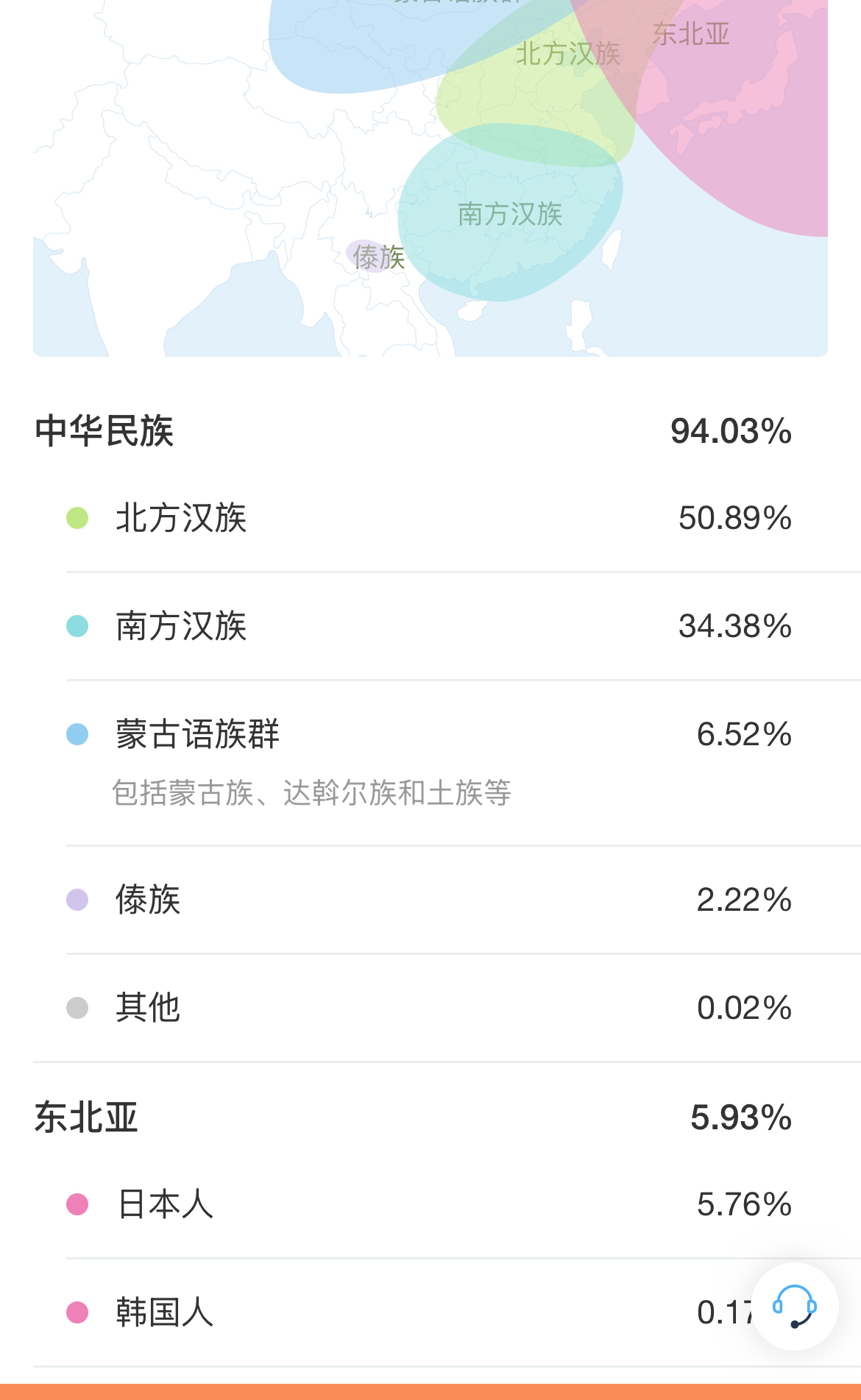The image size is (861, 1400).
Task: Tap the 北方汉族 label on the map
Action: pos(567,54)
